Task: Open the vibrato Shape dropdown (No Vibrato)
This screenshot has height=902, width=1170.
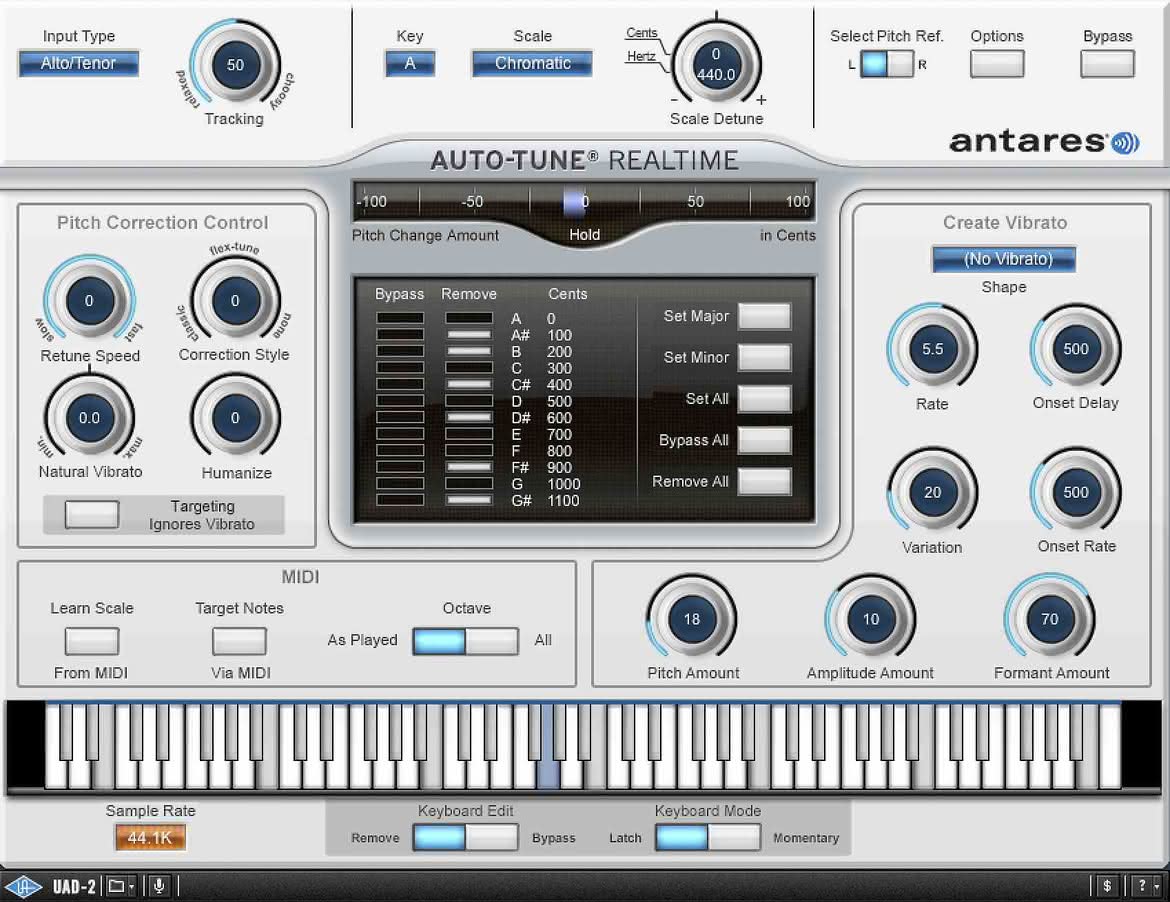Action: (x=1004, y=259)
